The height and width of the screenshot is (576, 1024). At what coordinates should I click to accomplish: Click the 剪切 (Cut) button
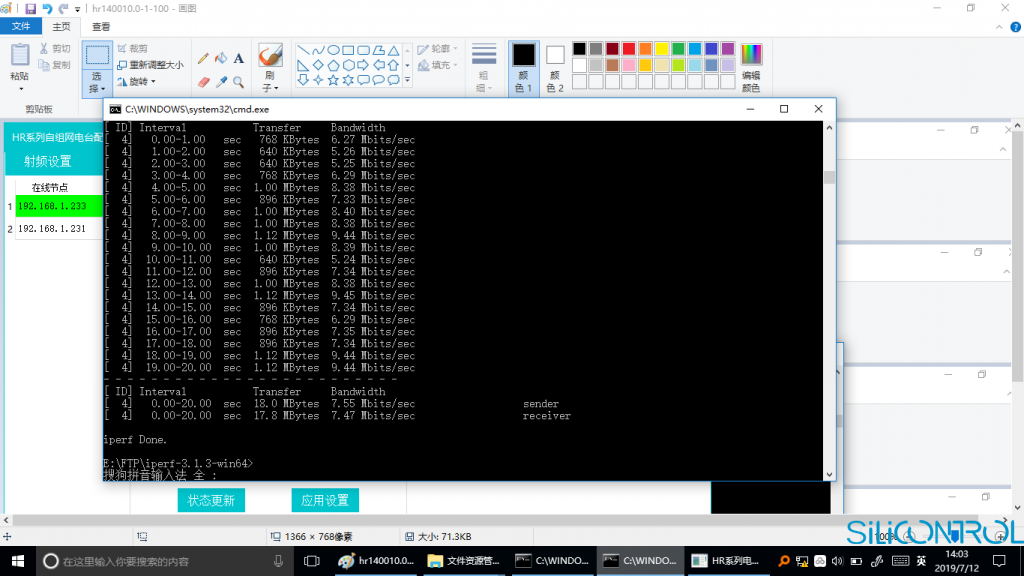pyautogui.click(x=55, y=48)
